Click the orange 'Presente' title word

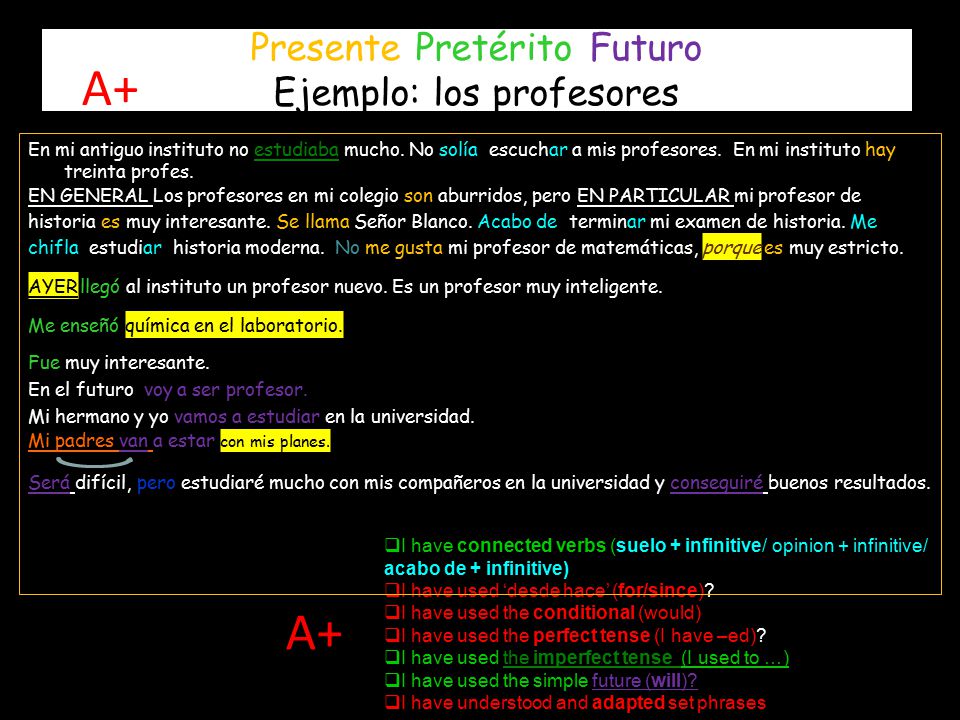coord(324,48)
